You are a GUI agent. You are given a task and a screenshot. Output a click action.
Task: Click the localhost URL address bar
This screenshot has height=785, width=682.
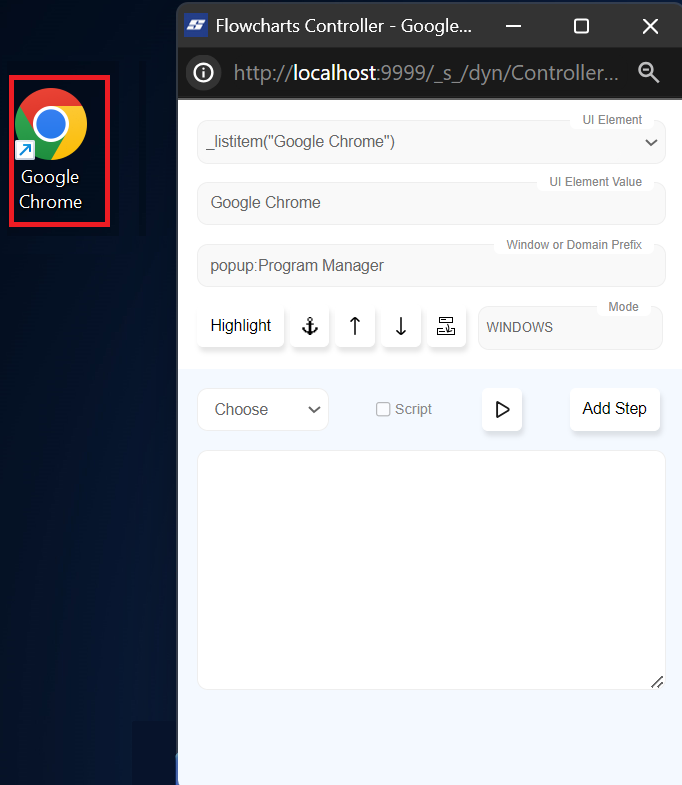tap(425, 72)
